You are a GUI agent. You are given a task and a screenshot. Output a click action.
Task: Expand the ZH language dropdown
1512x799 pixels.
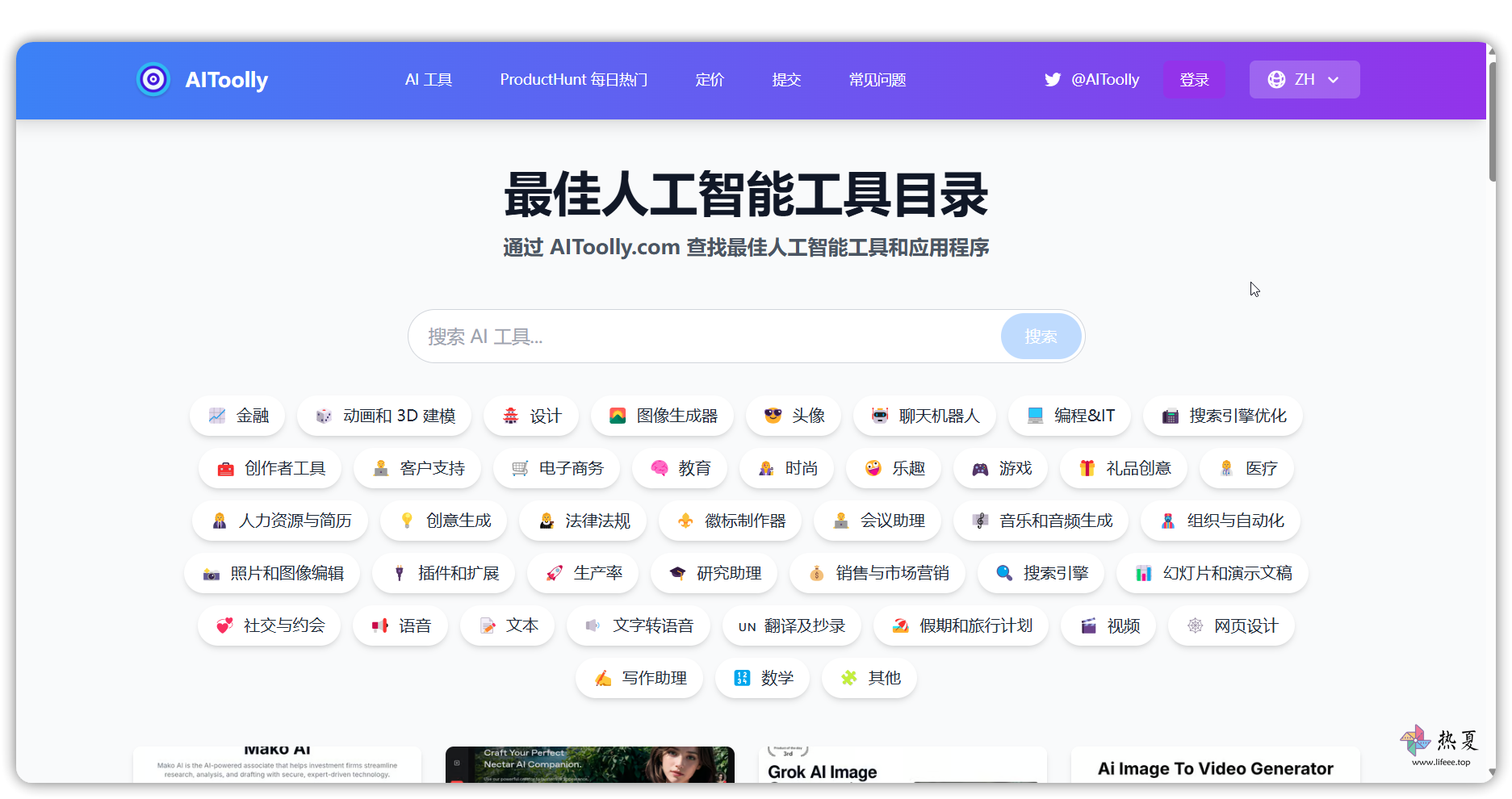[1305, 80]
